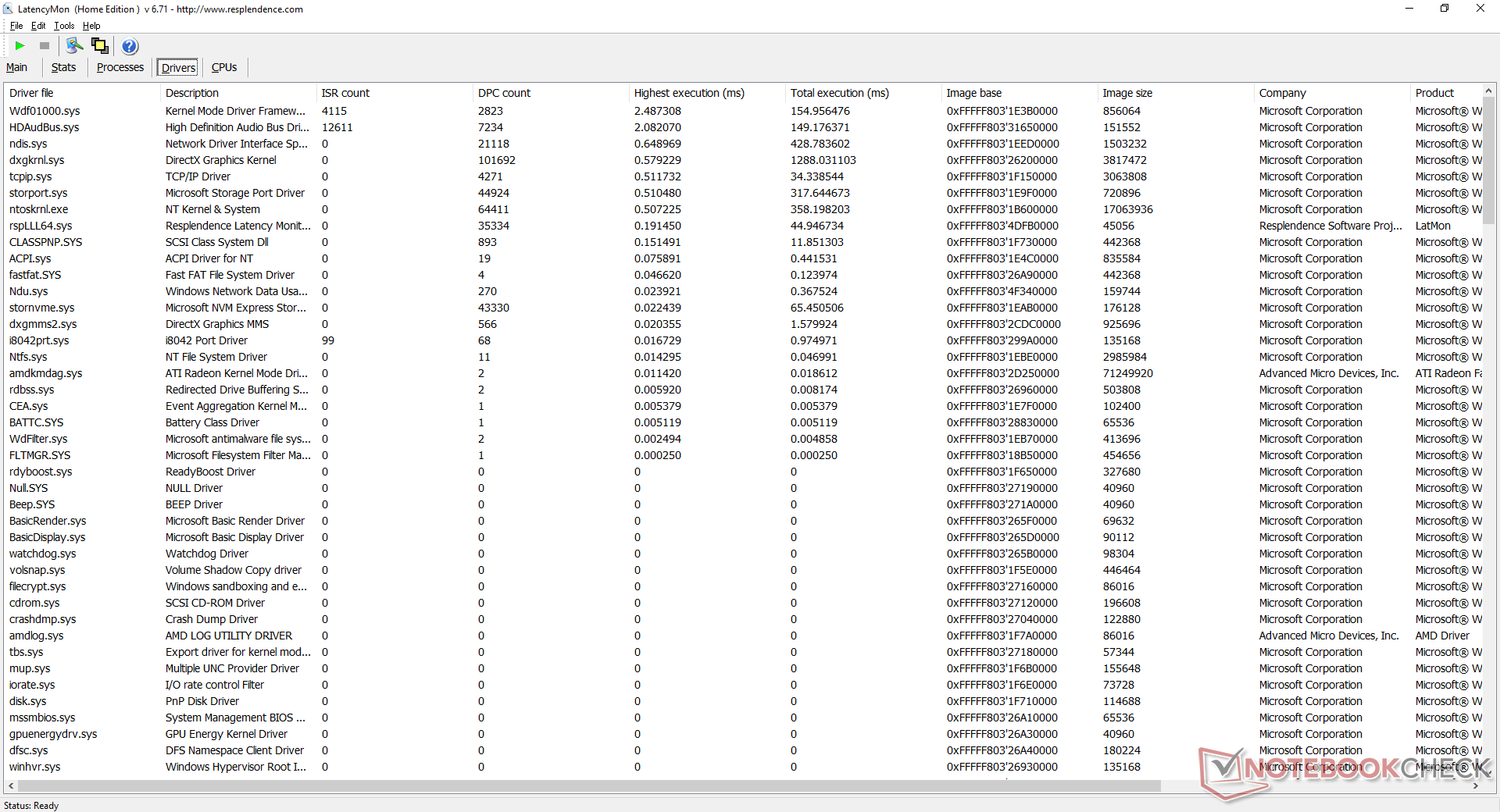
Task: Stop monitoring with the stop icon
Action: 45,46
